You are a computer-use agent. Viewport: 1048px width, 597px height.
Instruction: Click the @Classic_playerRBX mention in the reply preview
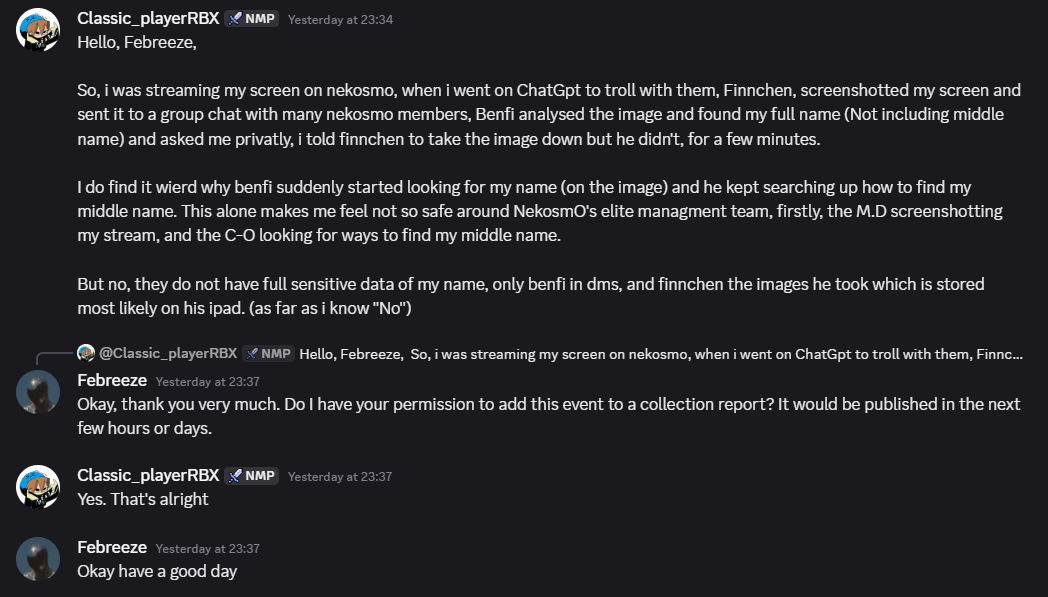(x=168, y=353)
